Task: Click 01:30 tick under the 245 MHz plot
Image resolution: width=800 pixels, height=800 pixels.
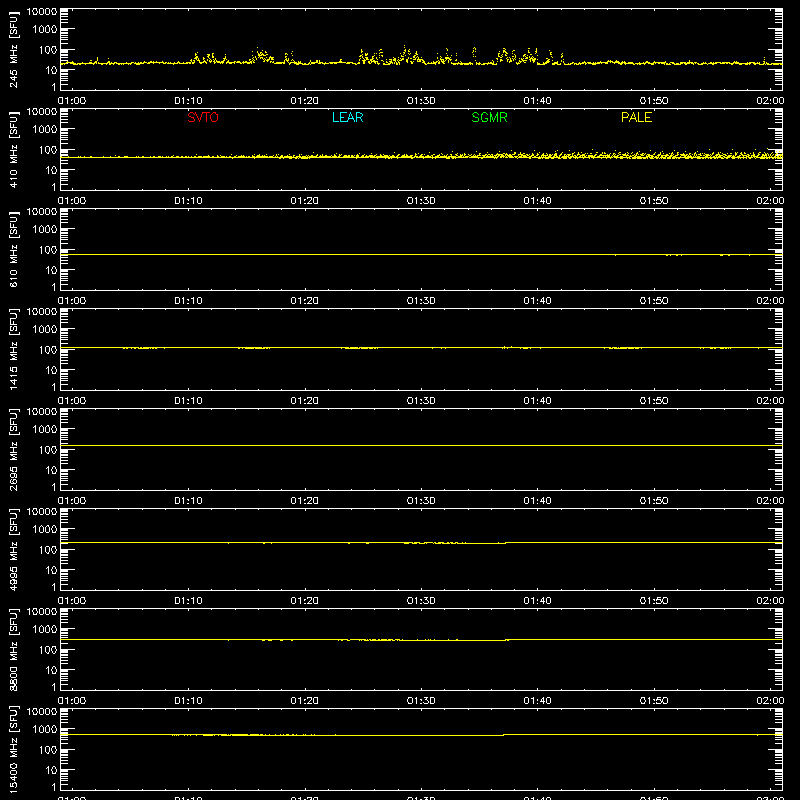Action: click(421, 101)
